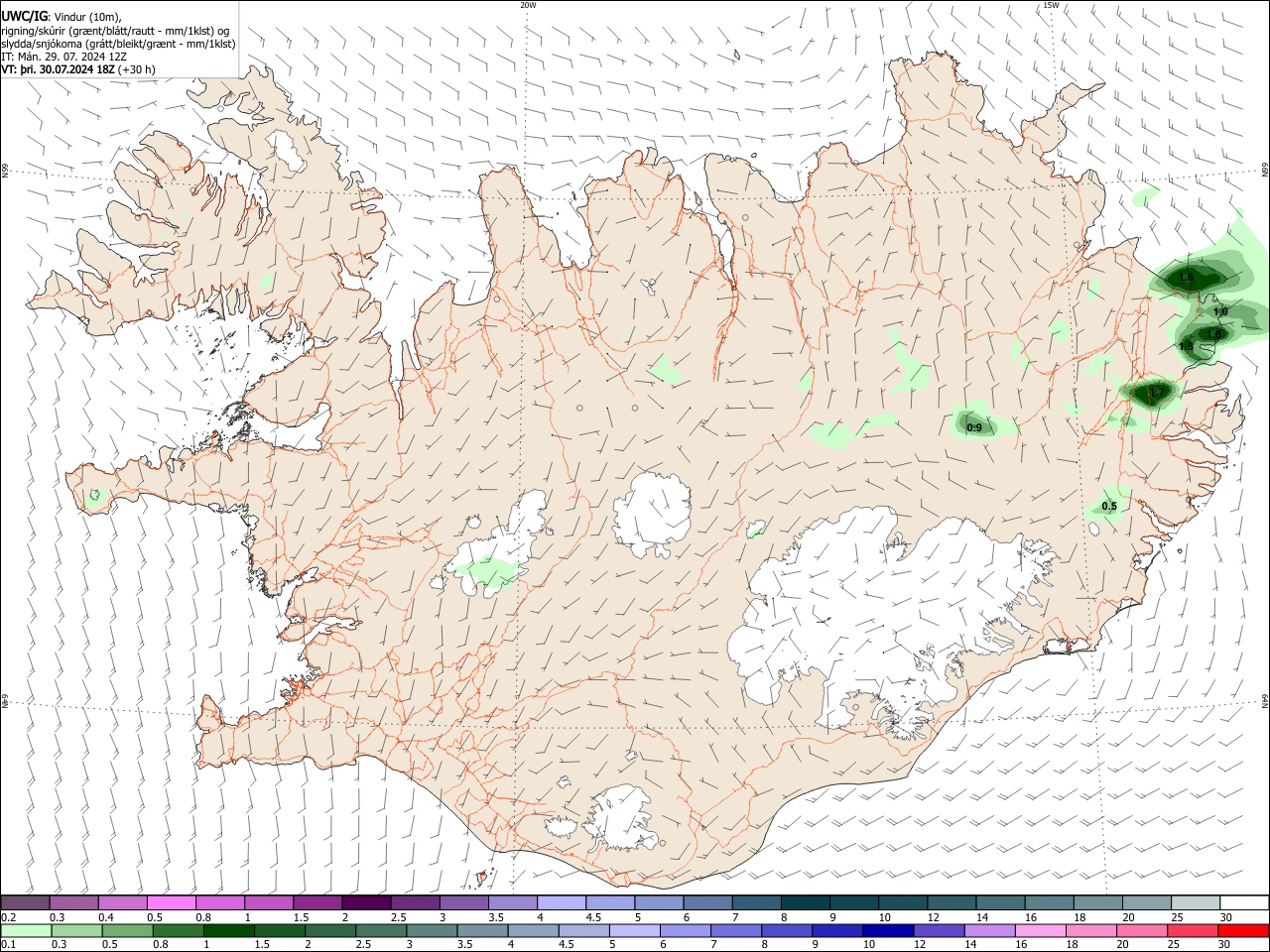
Task: Click the '0.5' precipitation value in the east
Action: [1109, 507]
